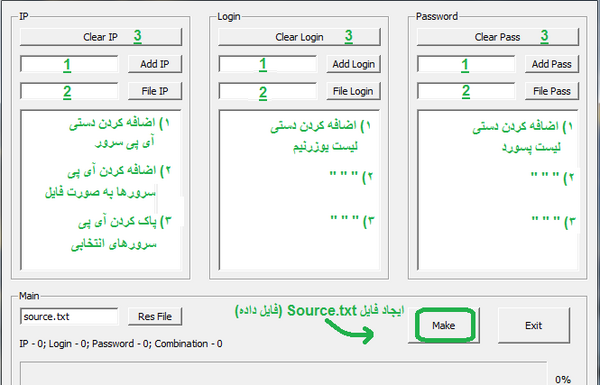
Task: Click the Add Login button
Action: click(353, 64)
